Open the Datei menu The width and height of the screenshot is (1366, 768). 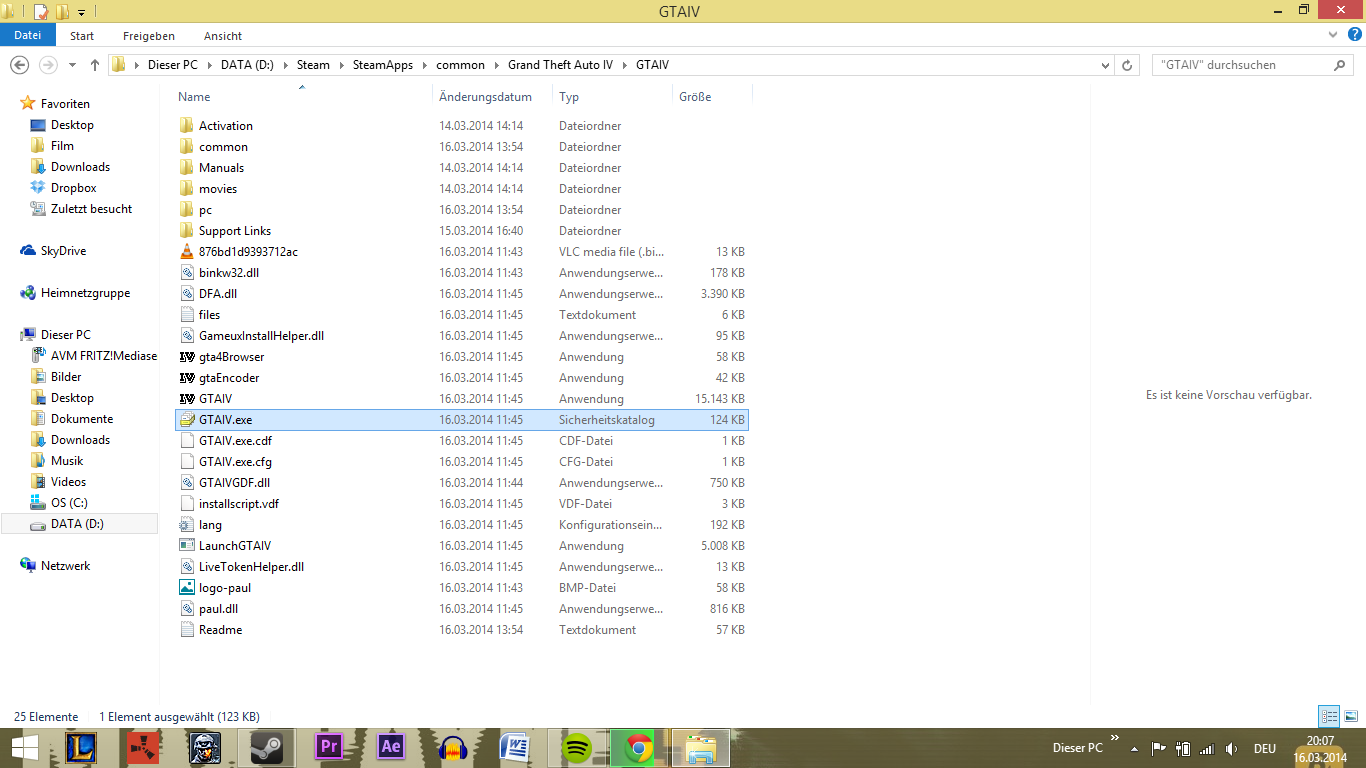[28, 35]
